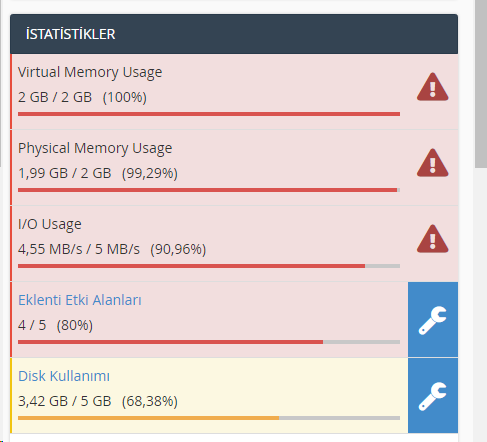Screen dimensions: 487x442
Task: Click the Physical Memory Usage warning triangle
Action: (432, 163)
